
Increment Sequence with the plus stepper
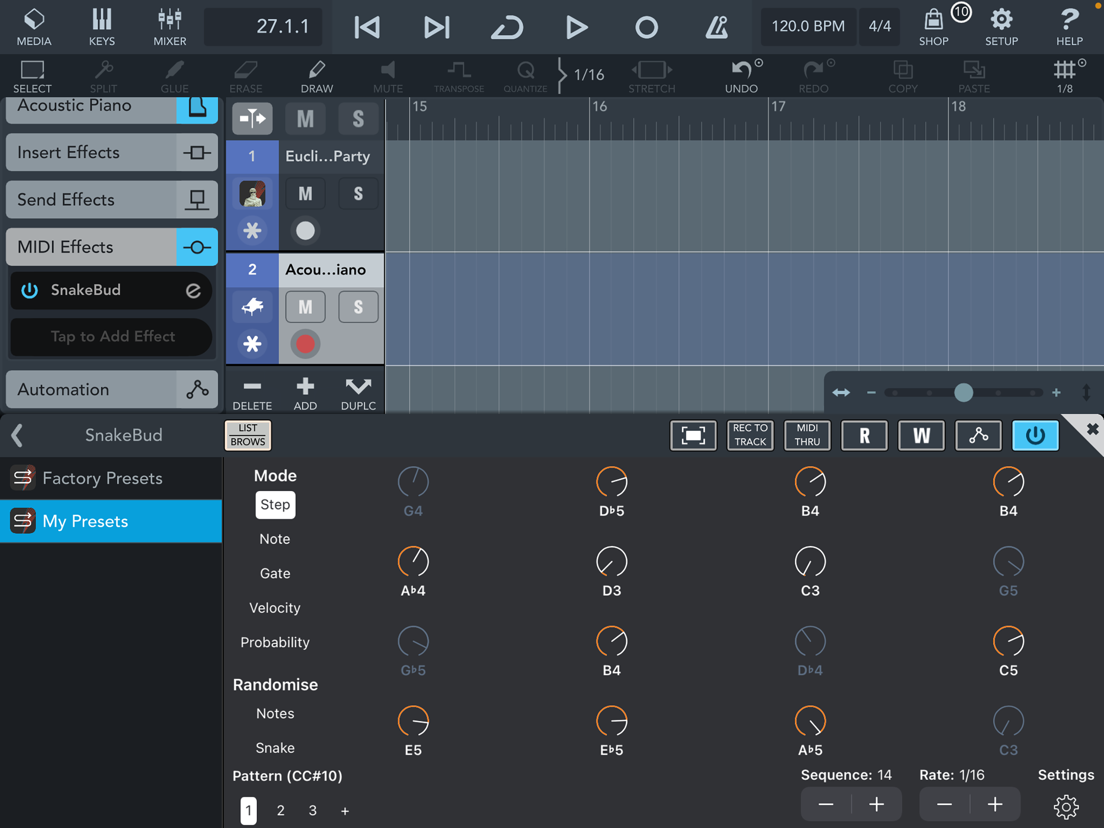tap(876, 804)
